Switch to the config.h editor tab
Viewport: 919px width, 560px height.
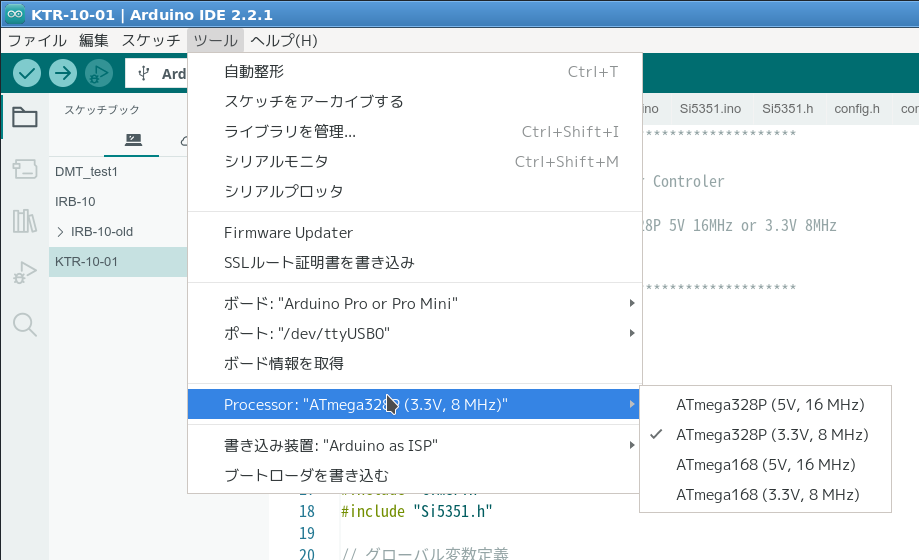[x=857, y=109]
